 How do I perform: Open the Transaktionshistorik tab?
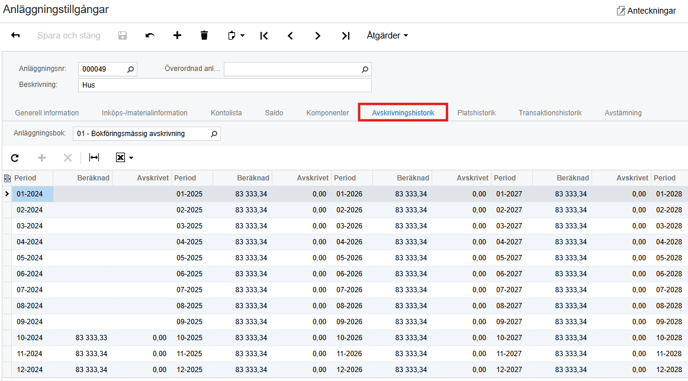[550, 113]
